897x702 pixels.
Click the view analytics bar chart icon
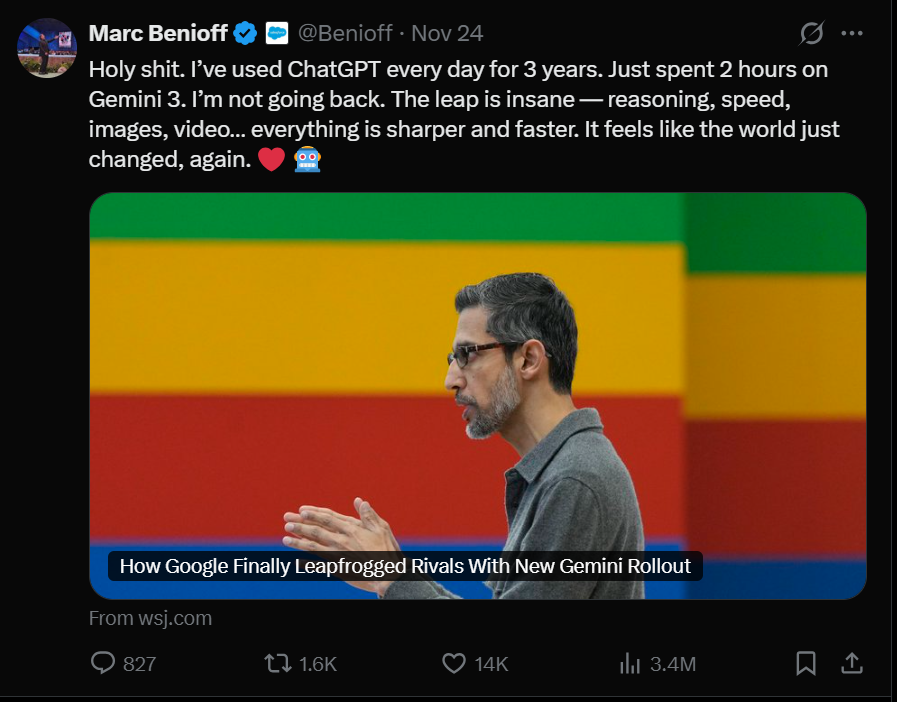coord(630,663)
